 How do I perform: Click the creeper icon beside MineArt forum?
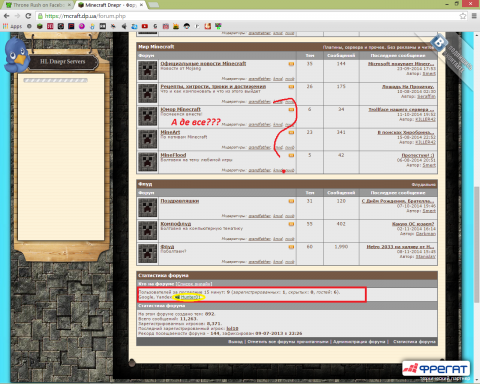click(148, 139)
